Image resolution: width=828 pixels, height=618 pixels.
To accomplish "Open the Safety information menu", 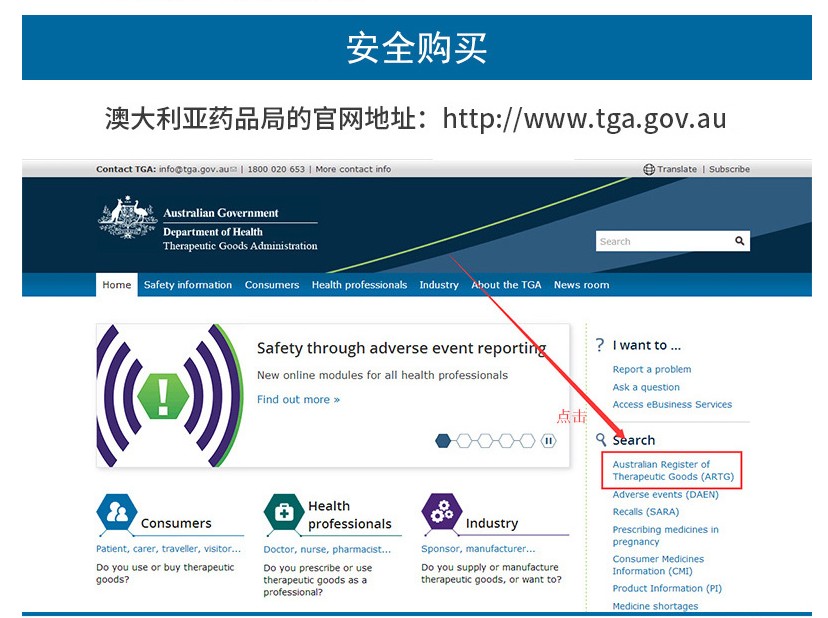I will click(x=187, y=285).
